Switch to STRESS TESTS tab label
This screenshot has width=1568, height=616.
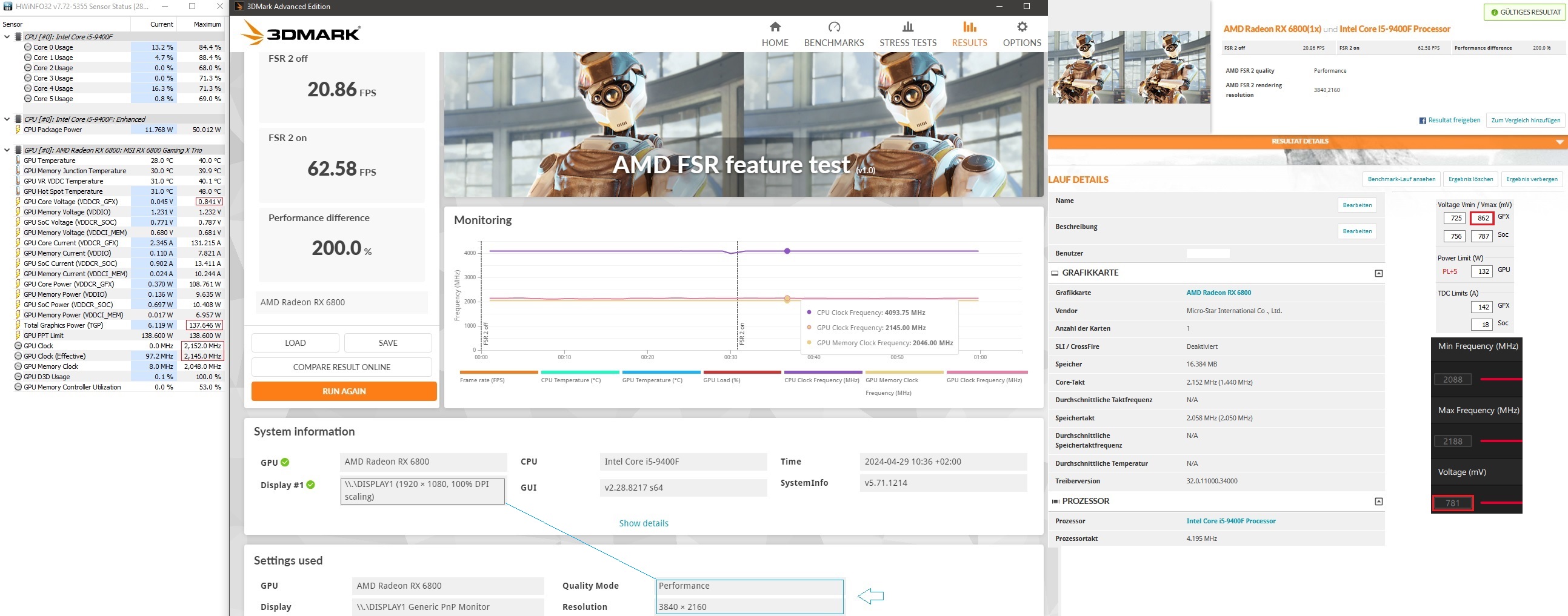[x=907, y=42]
